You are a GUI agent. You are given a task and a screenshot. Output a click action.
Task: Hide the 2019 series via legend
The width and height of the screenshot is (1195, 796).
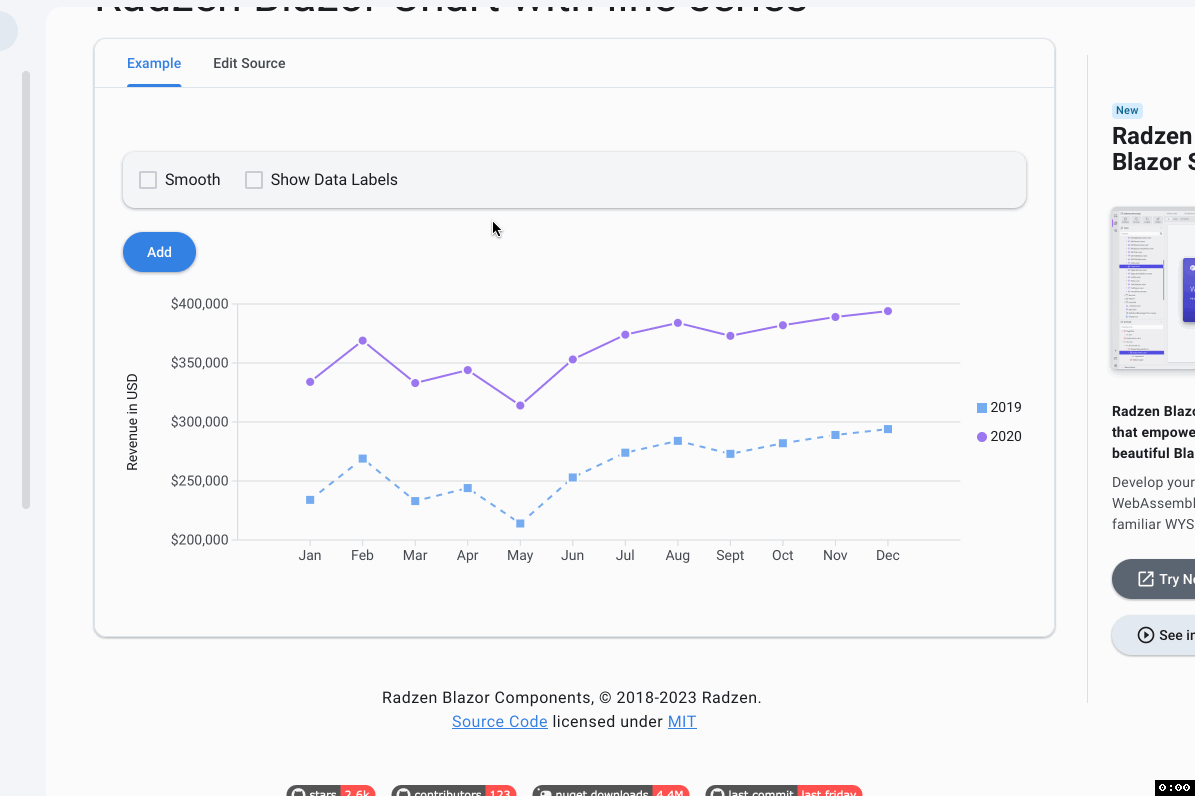999,407
